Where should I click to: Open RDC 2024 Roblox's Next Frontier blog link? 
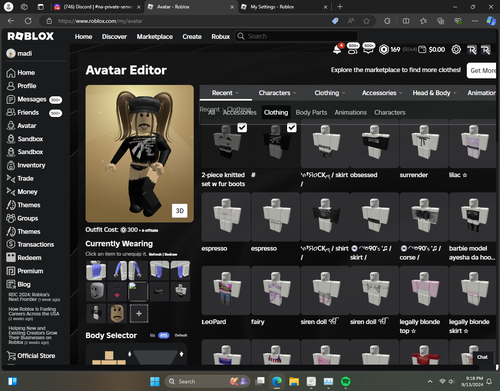(x=34, y=297)
